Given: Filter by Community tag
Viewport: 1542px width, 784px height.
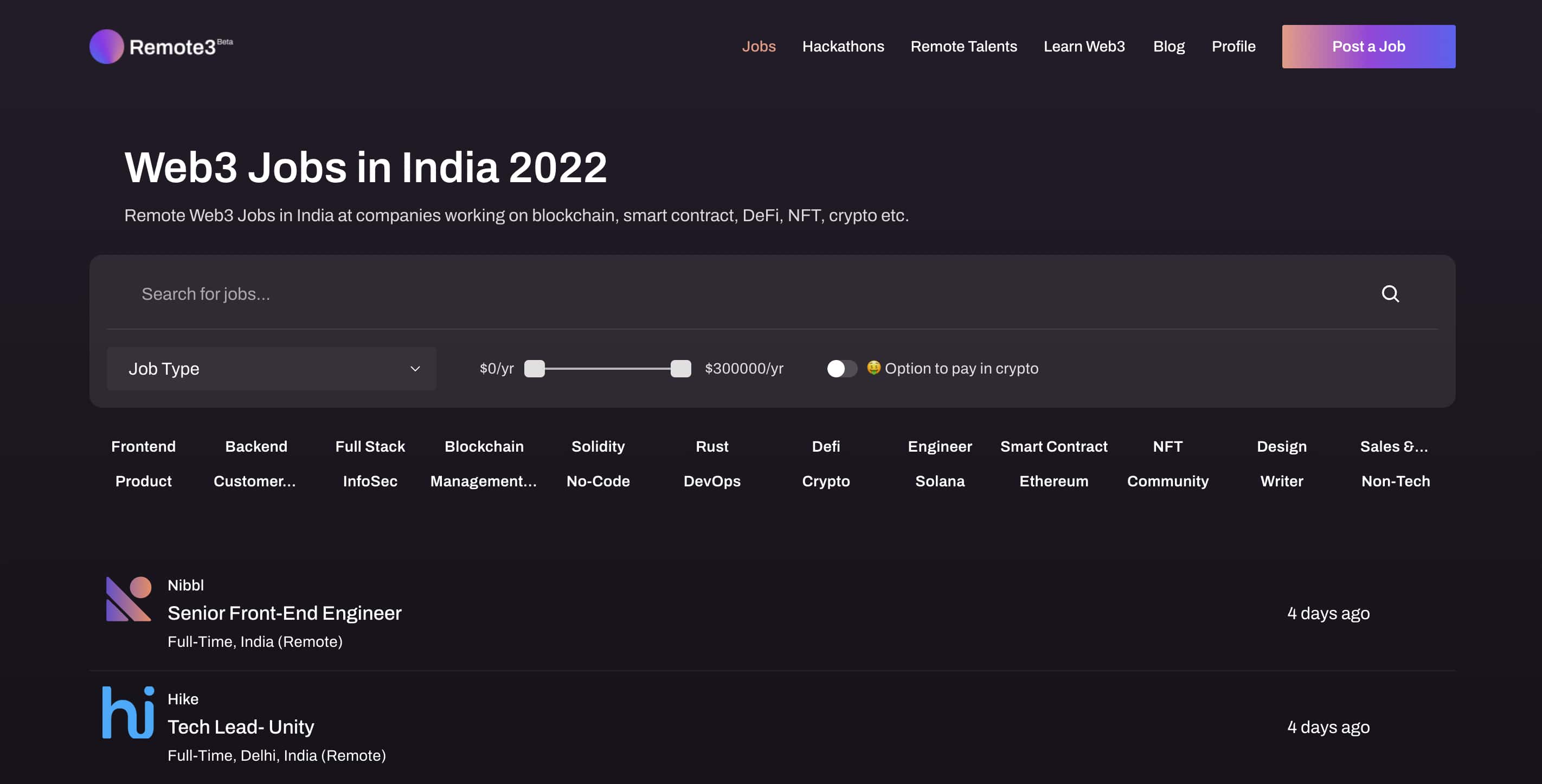Looking at the screenshot, I should pyautogui.click(x=1167, y=481).
